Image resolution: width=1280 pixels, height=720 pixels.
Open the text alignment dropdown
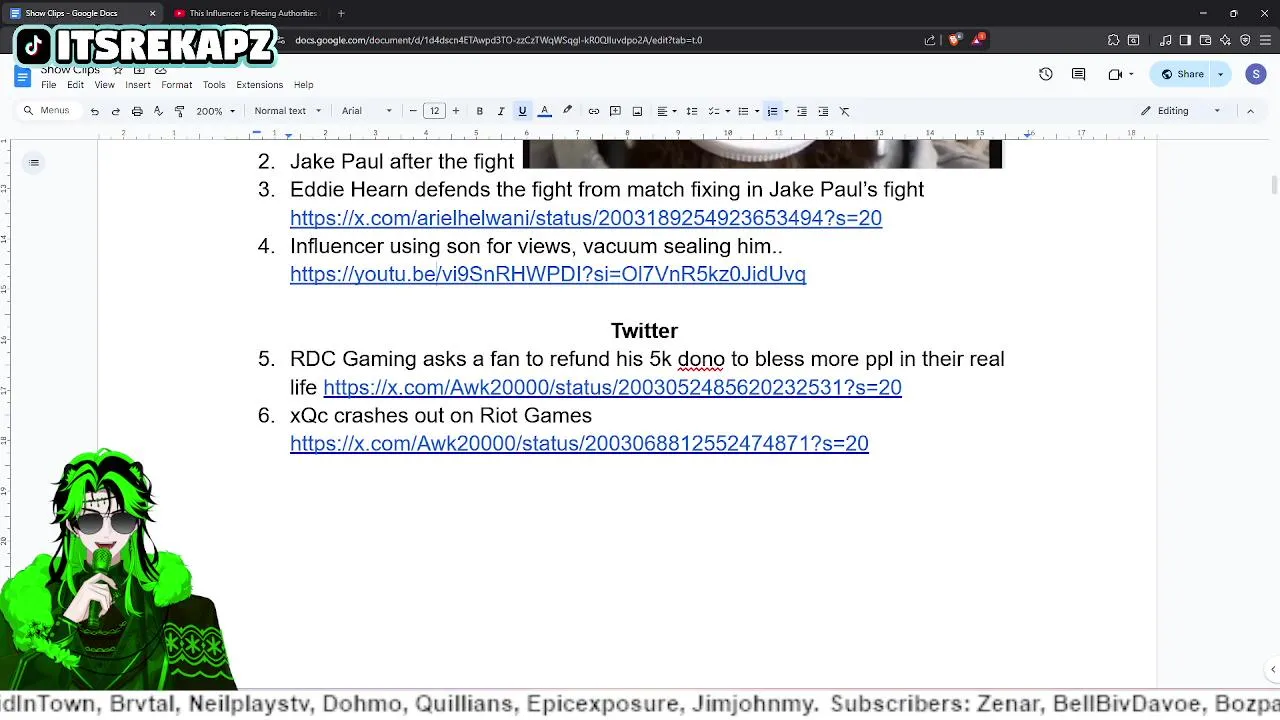coord(666,111)
